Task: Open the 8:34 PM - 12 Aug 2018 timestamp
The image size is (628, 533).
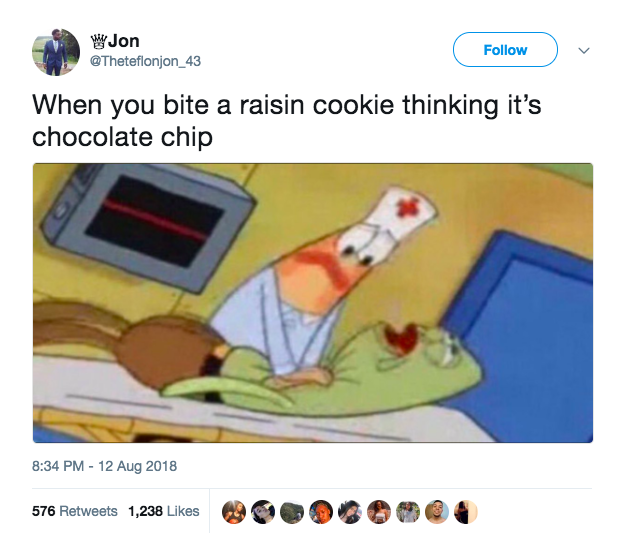Action: click(x=105, y=466)
